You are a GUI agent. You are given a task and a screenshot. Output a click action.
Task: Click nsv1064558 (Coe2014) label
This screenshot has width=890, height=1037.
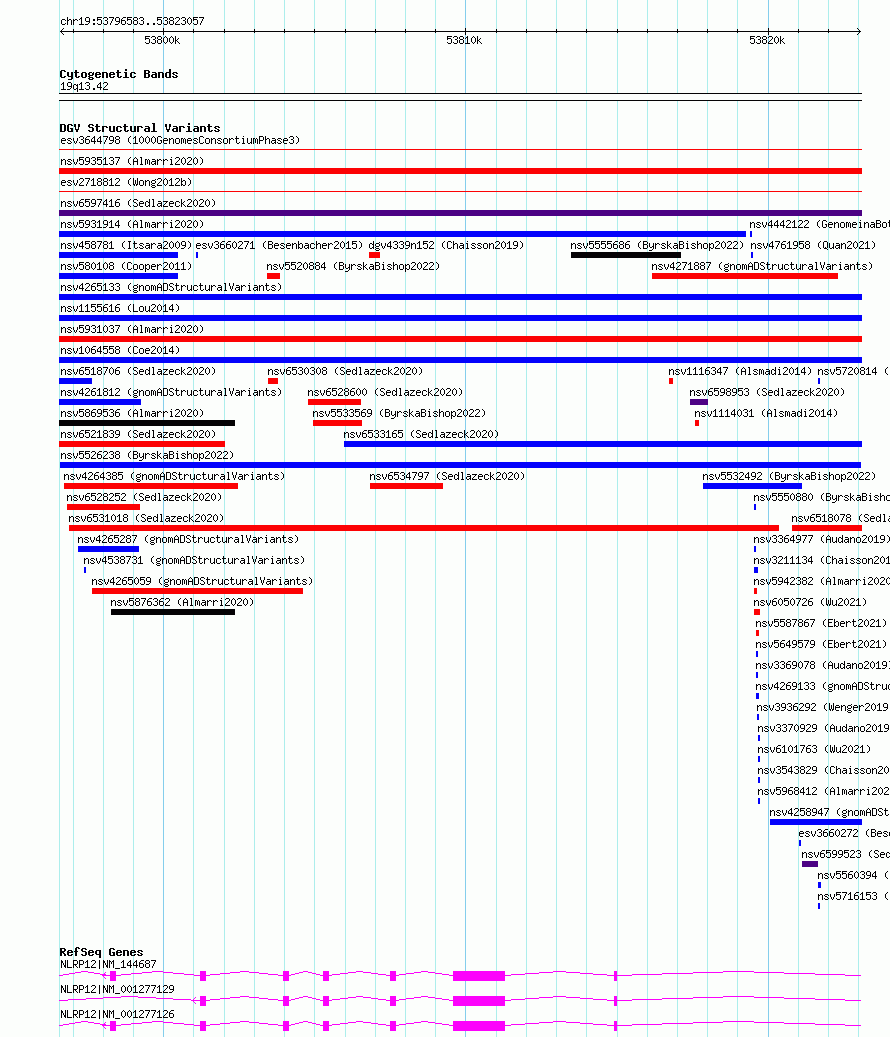[x=120, y=351]
